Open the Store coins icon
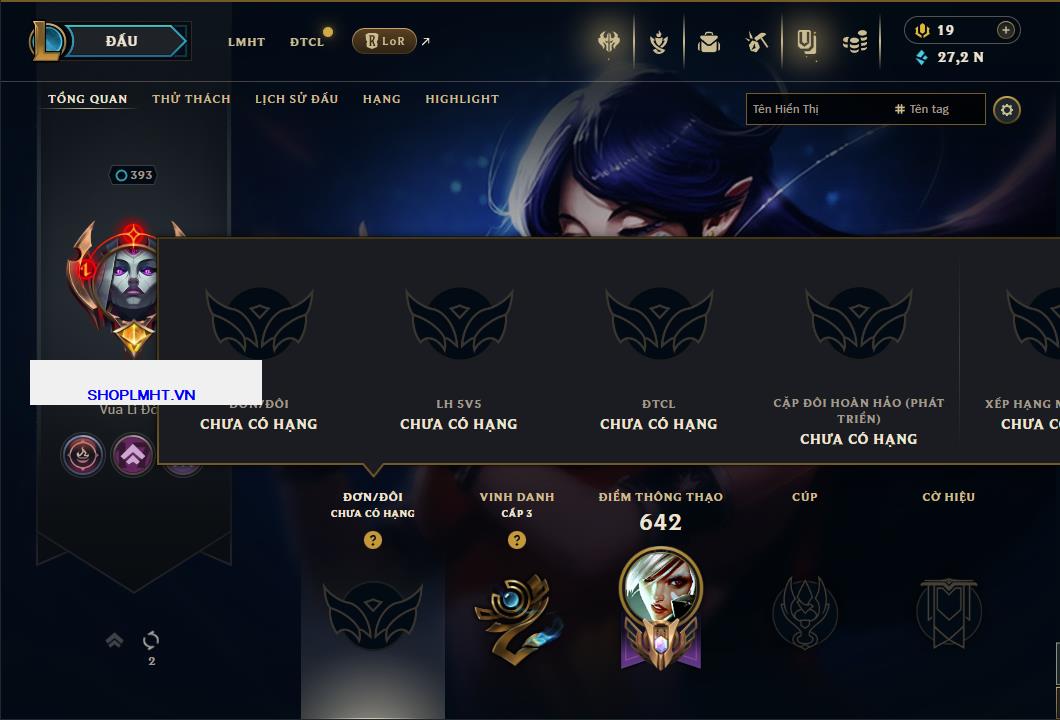The image size is (1060, 720). pyautogui.click(x=855, y=42)
